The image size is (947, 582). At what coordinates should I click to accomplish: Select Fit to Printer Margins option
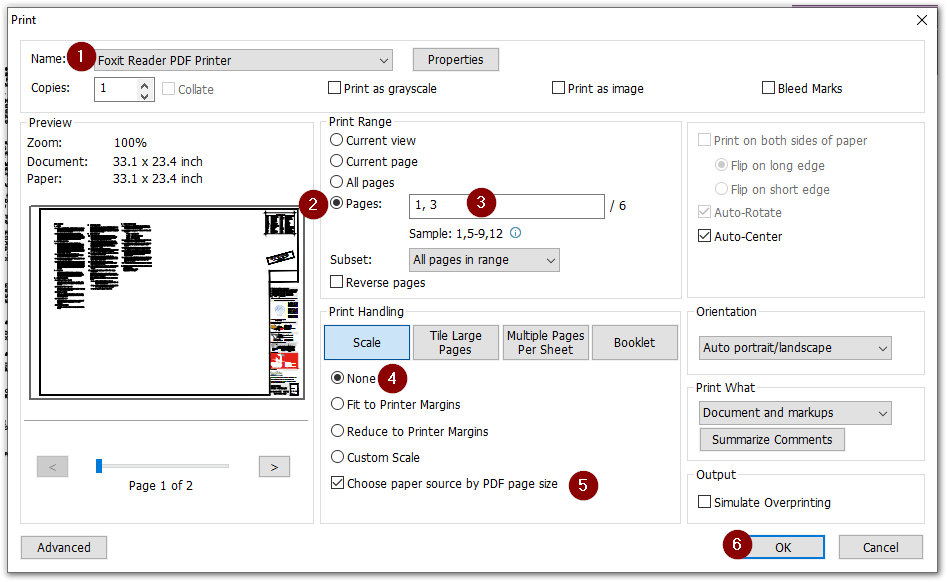[x=337, y=405]
